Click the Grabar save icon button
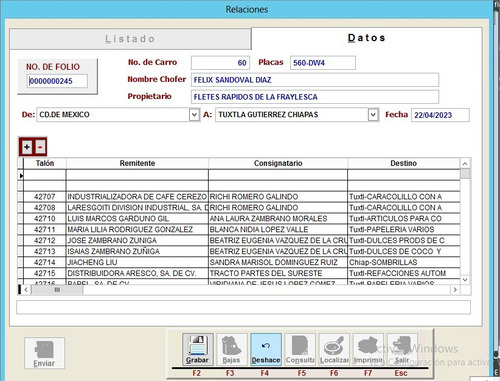Image resolution: width=500 pixels, height=381 pixels. [x=198, y=349]
